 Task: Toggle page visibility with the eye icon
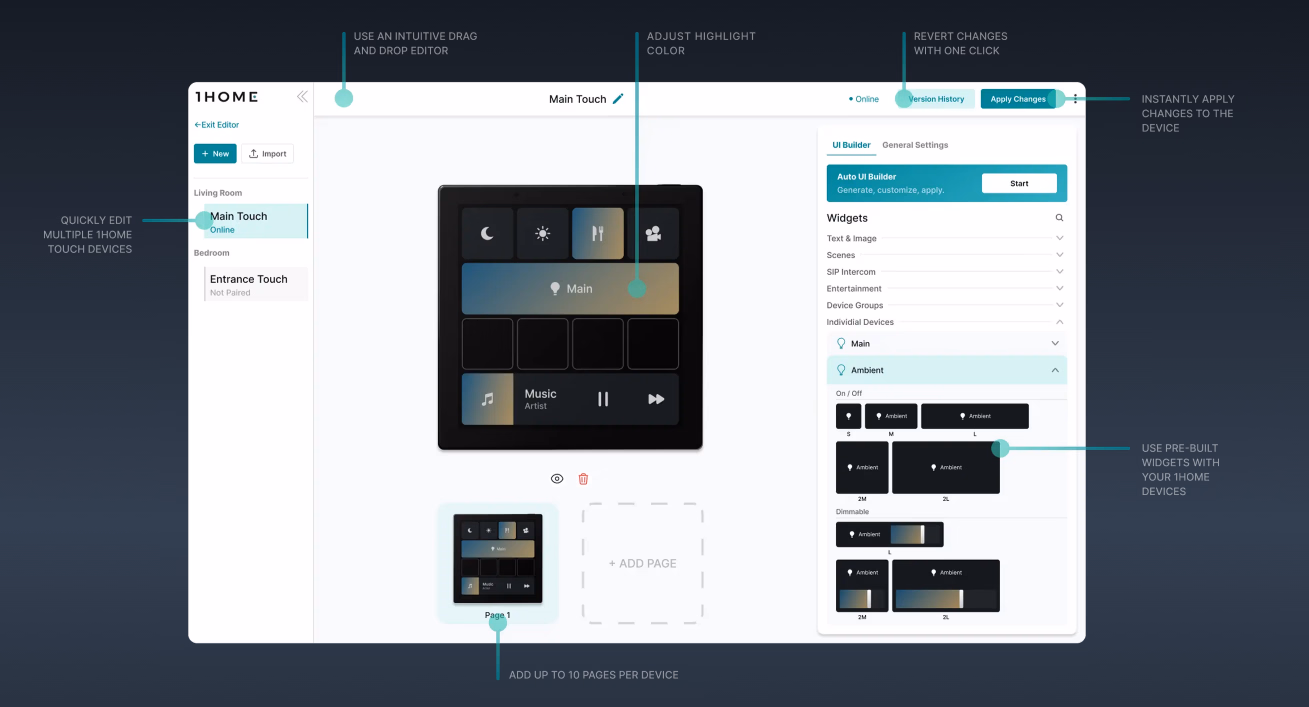point(557,479)
